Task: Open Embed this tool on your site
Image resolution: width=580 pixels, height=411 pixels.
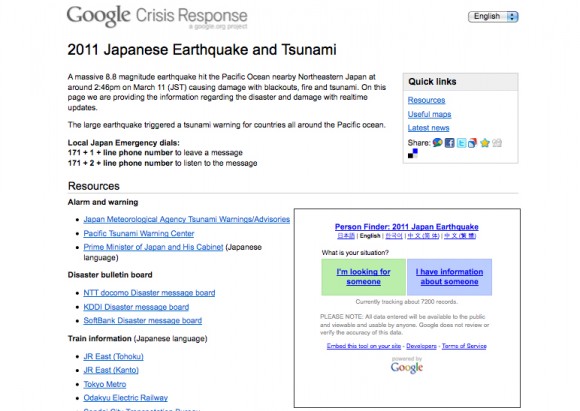Action: (x=364, y=346)
